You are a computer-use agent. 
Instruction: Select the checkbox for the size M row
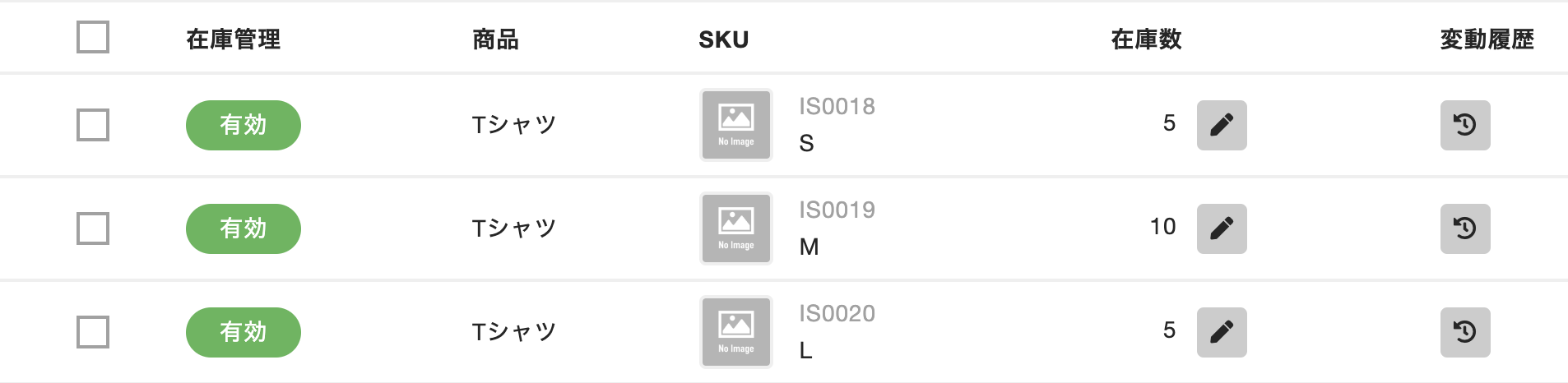(x=93, y=228)
